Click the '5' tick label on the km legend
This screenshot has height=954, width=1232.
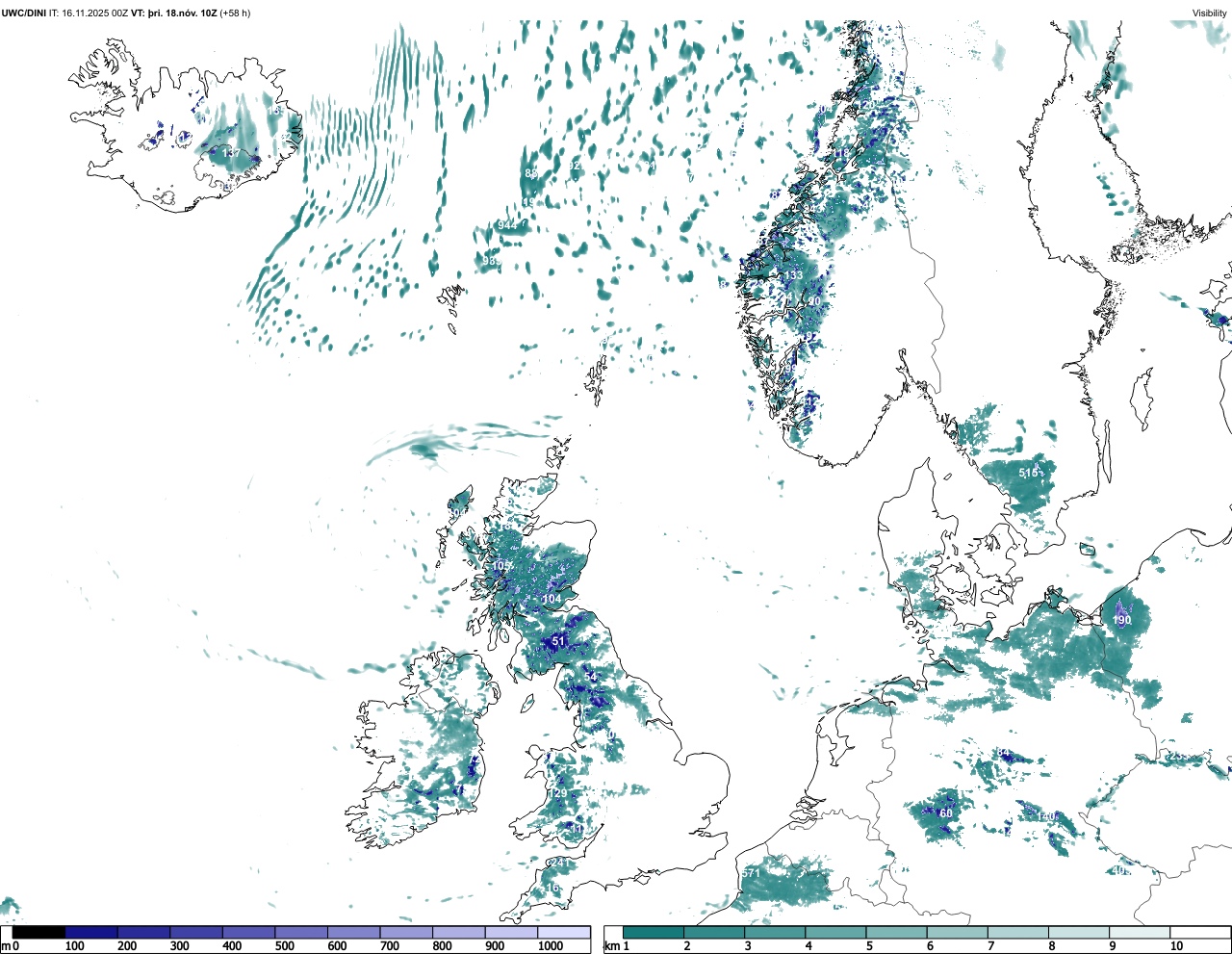[869, 946]
